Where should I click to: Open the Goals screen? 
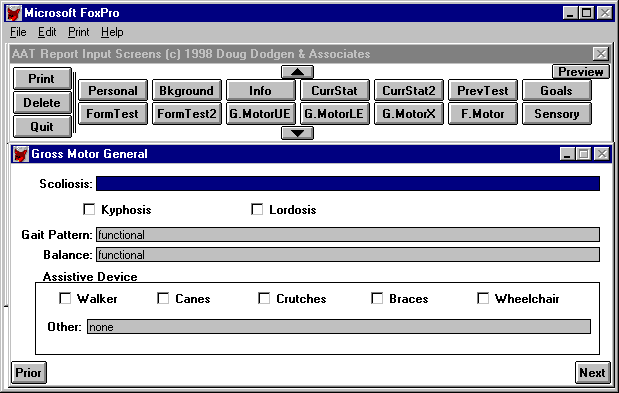point(557,90)
